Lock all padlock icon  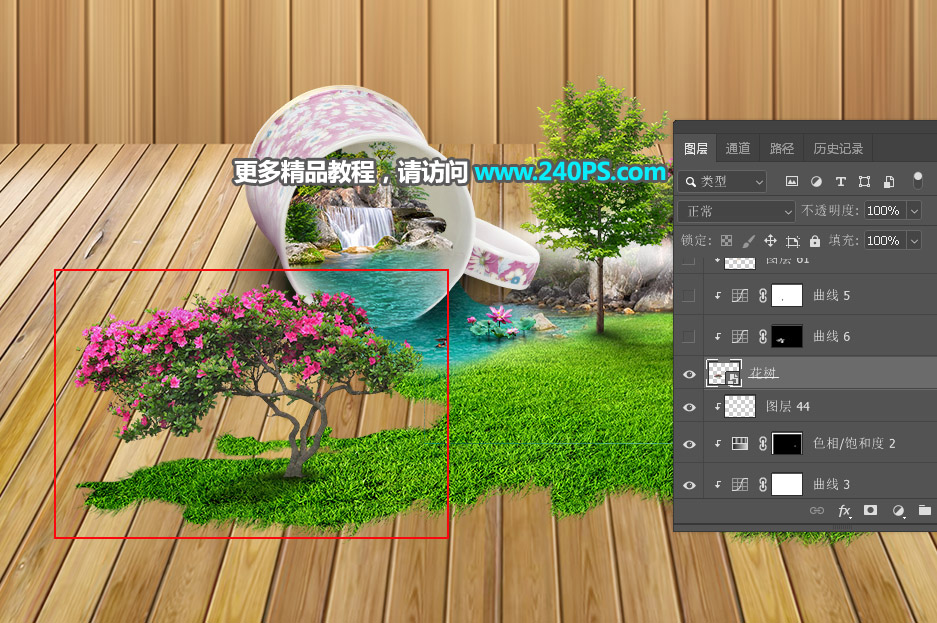tap(814, 241)
